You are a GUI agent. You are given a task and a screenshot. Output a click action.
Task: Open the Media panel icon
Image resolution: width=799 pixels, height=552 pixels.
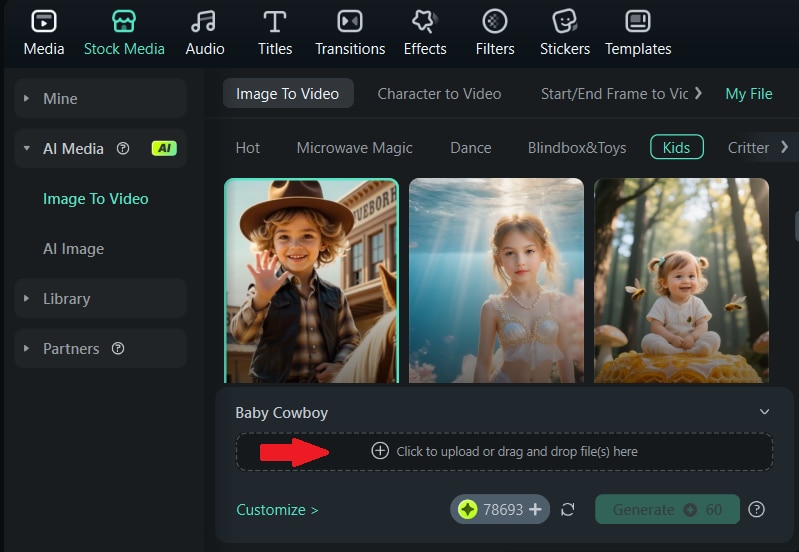click(x=44, y=21)
